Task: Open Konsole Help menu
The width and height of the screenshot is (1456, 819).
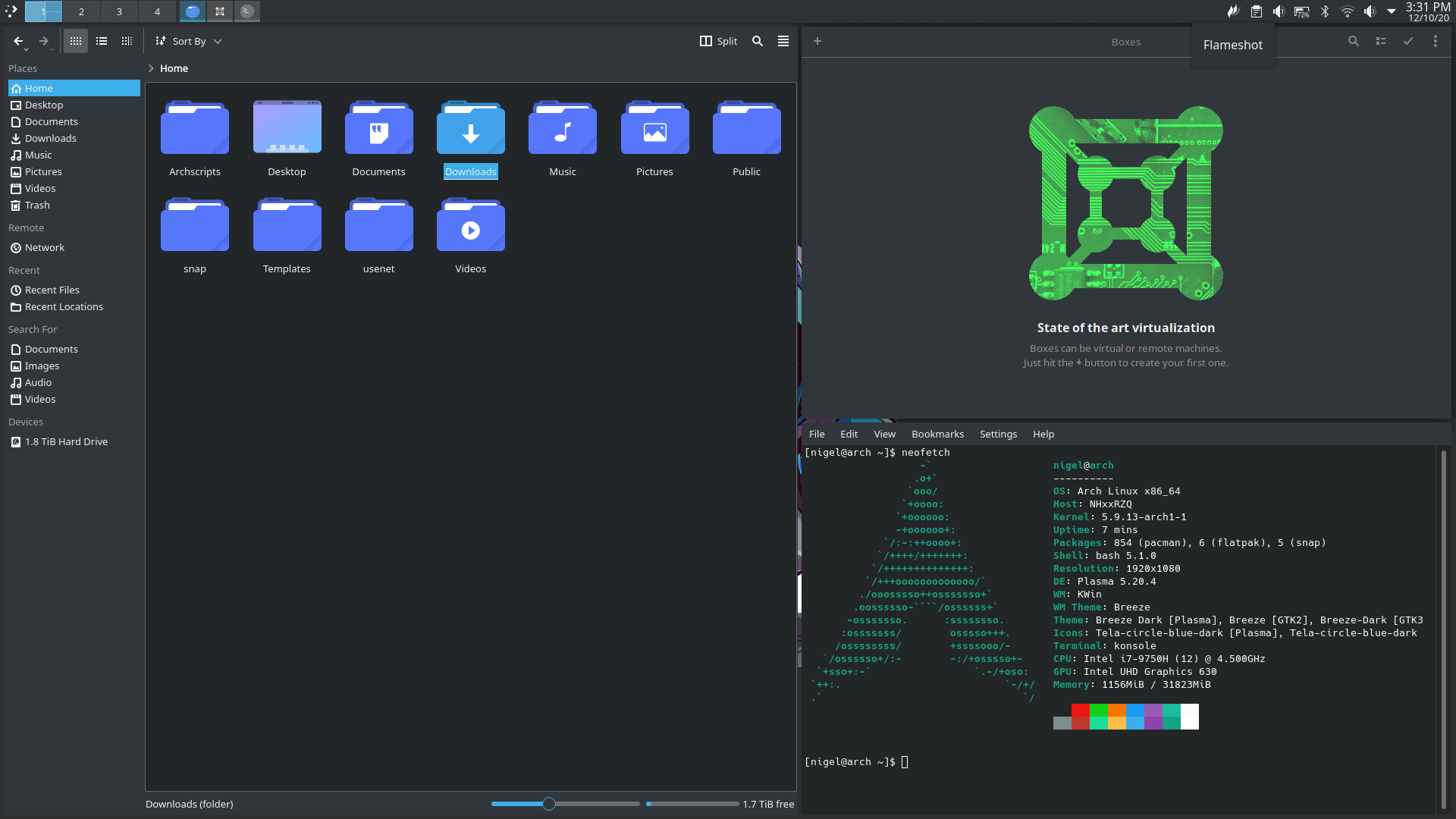Action: click(1043, 434)
